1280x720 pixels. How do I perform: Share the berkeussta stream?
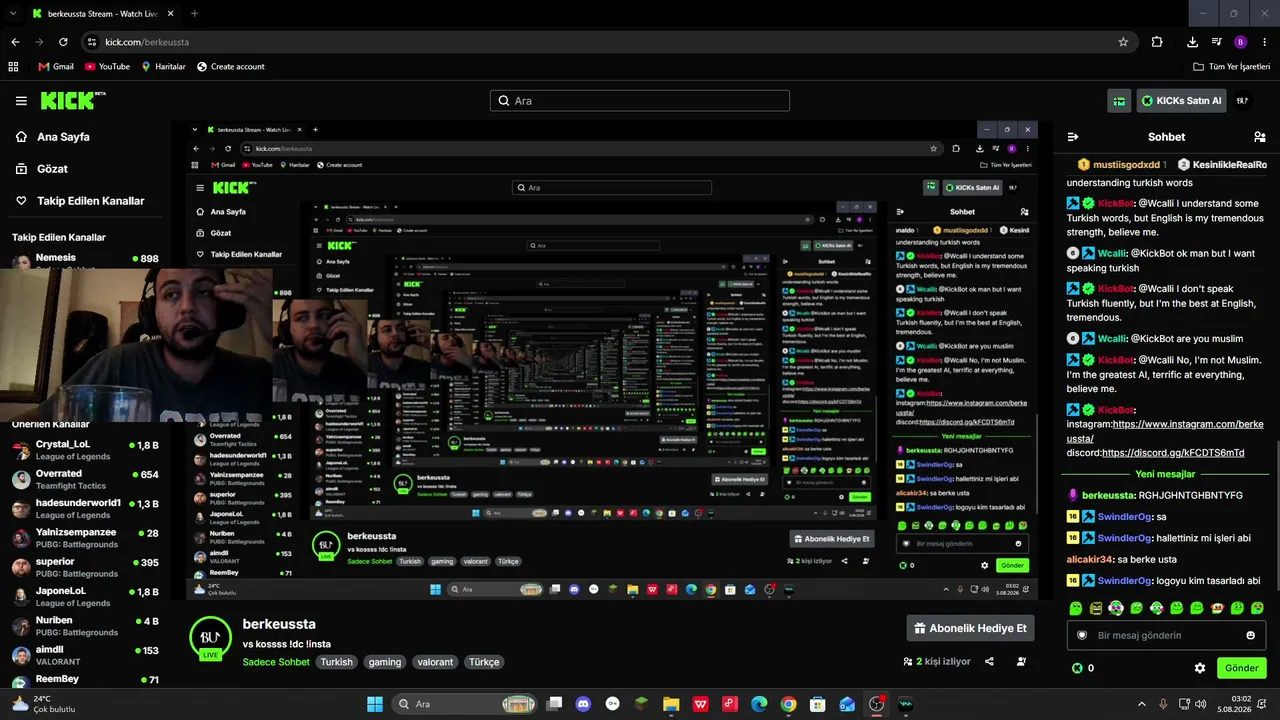point(989,661)
